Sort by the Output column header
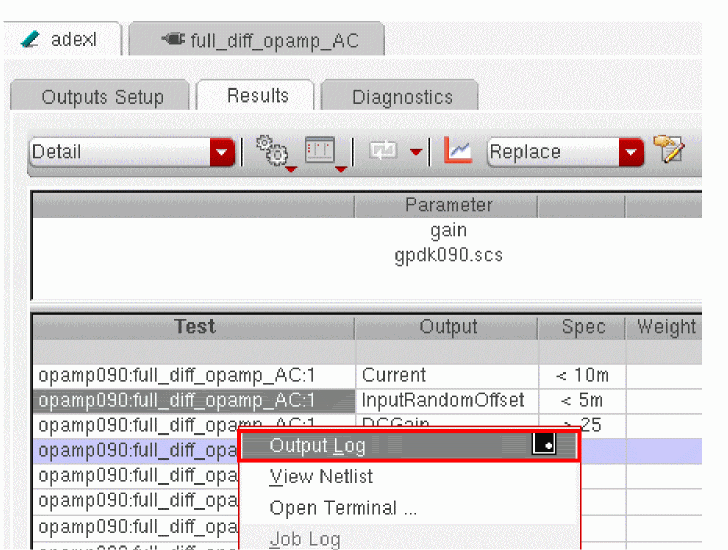The height and width of the screenshot is (550, 728). click(x=448, y=327)
